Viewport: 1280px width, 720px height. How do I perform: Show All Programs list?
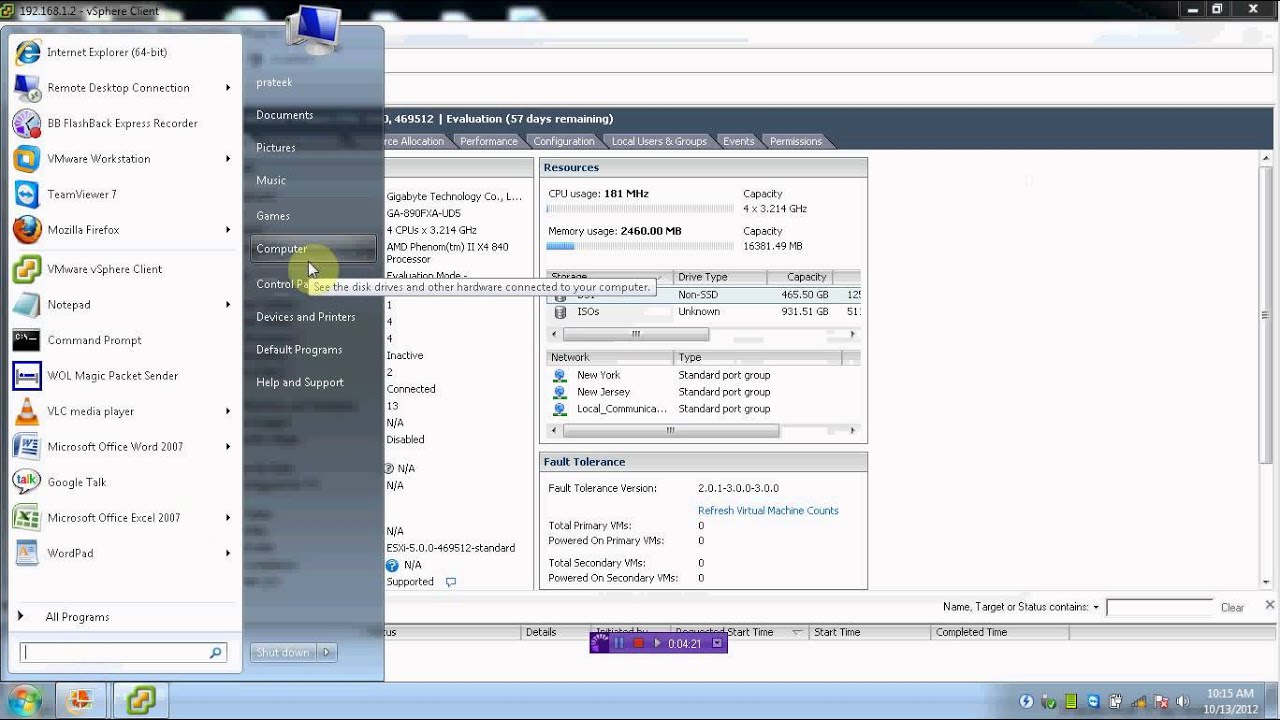tap(77, 617)
